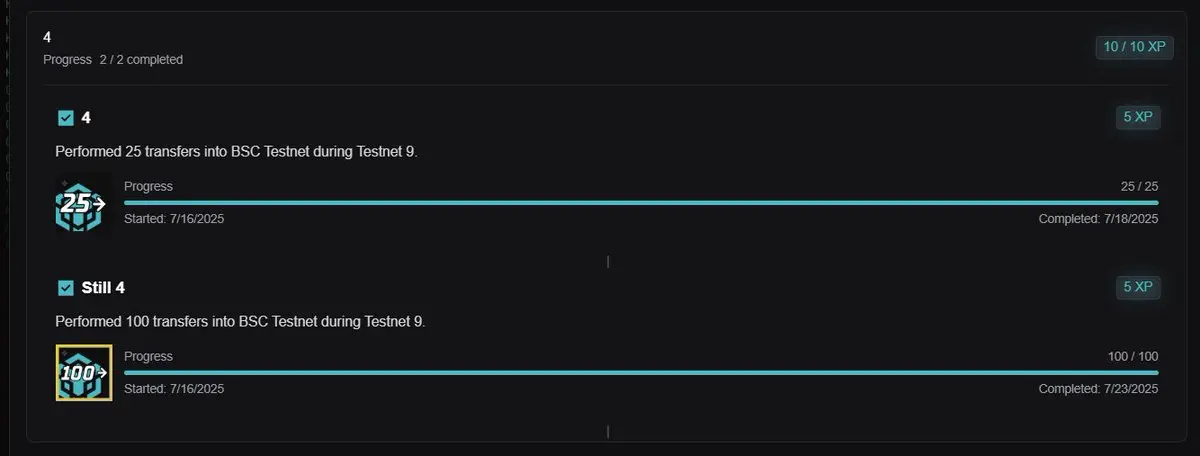The height and width of the screenshot is (456, 1200).
Task: Click the section header title "4"
Action: [47, 37]
